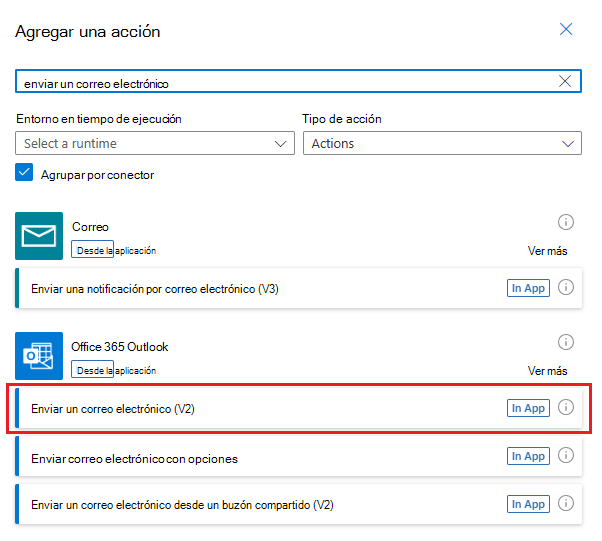Image resolution: width=602 pixels, height=541 pixels.
Task: Click Ver más for Office 365 Outlook
Action: coord(547,371)
